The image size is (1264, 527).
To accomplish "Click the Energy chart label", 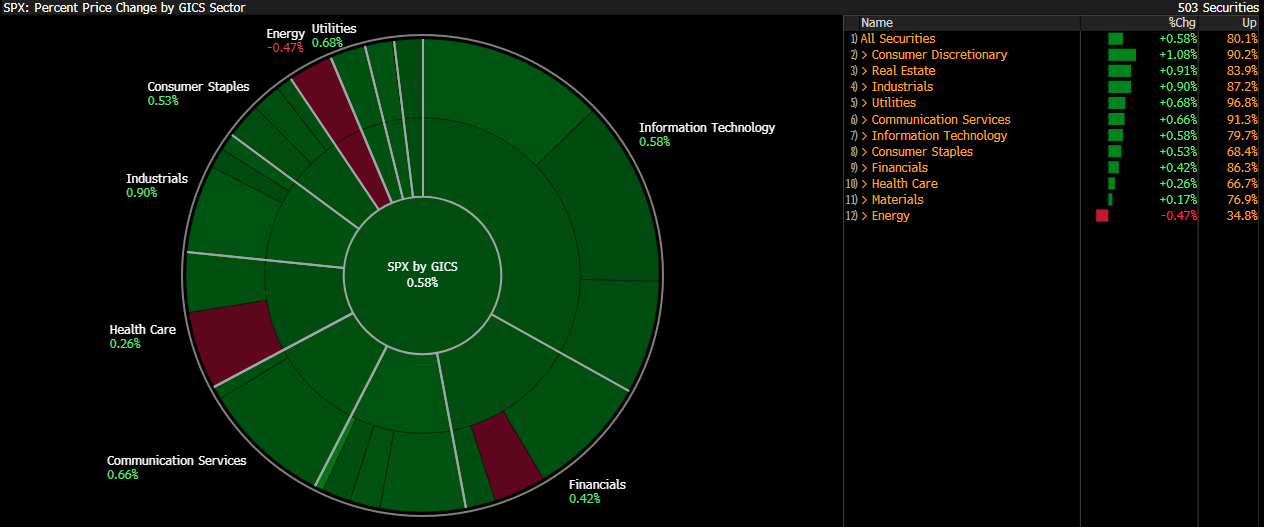I will [285, 34].
